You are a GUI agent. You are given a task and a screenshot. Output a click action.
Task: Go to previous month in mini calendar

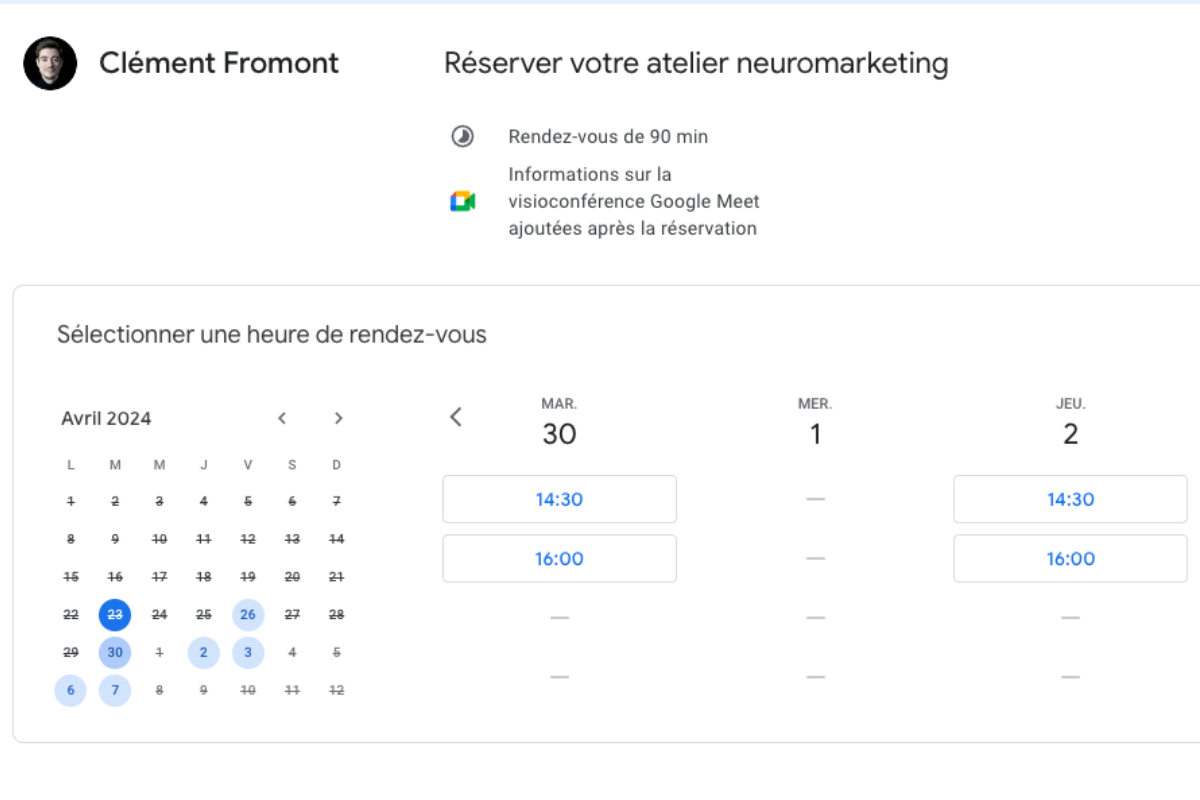tap(282, 418)
